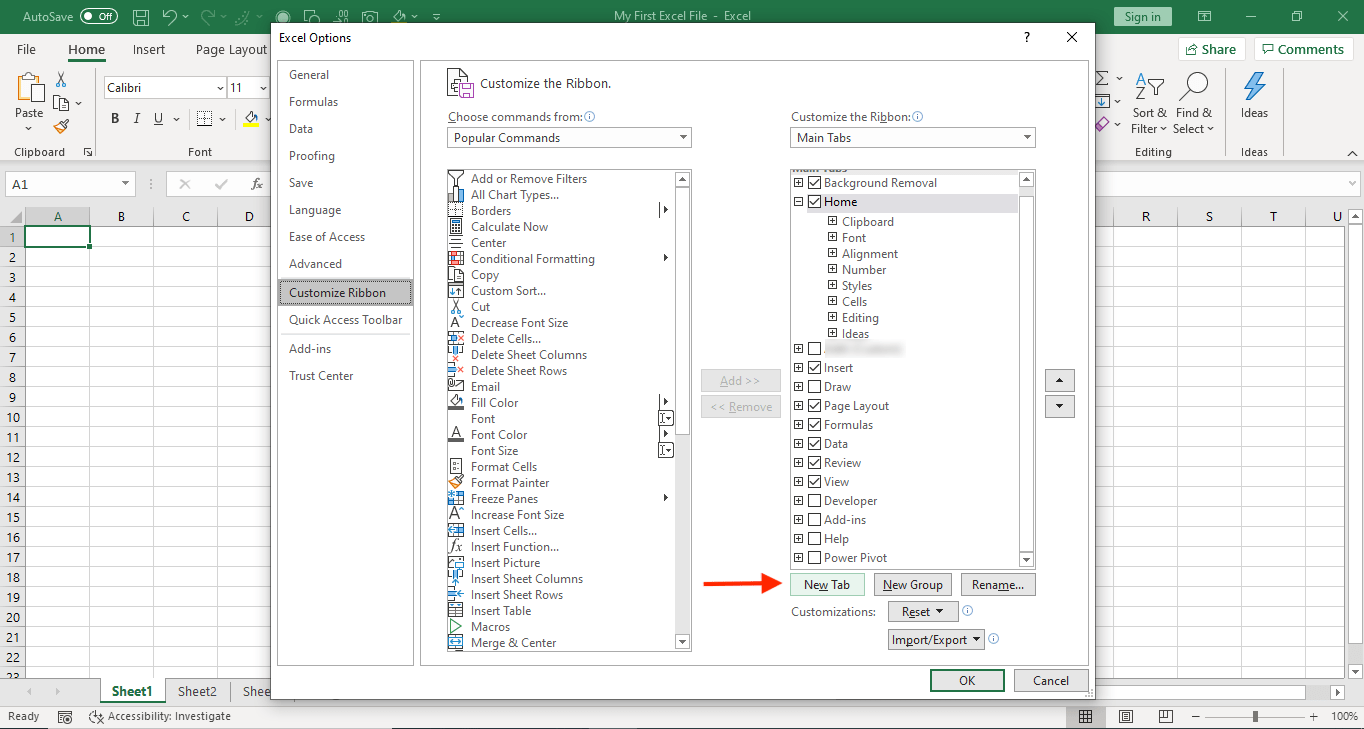Click Page Break Preview icon in status bar
1364x729 pixels.
click(x=1166, y=717)
